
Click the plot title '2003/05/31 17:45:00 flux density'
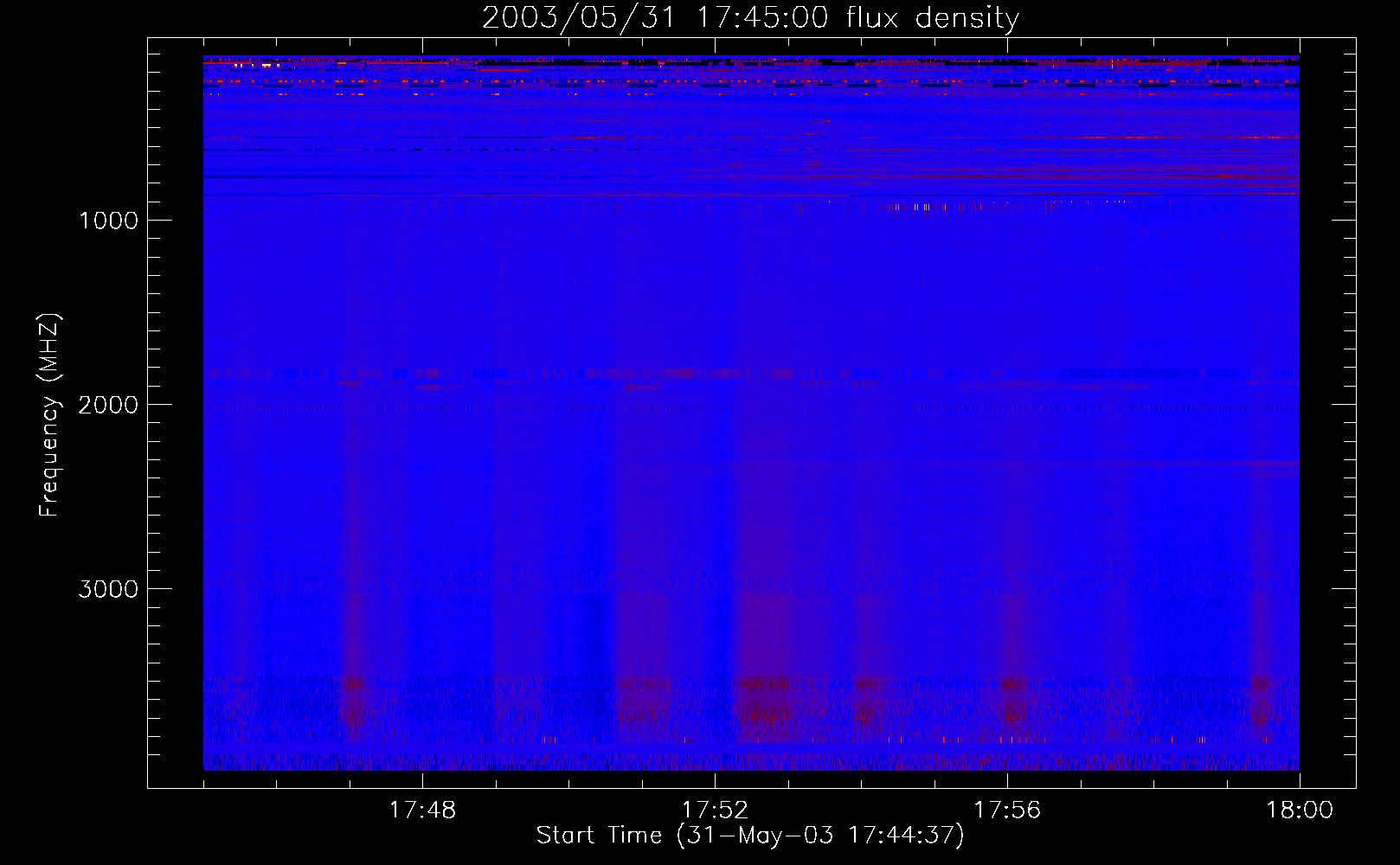point(750,18)
